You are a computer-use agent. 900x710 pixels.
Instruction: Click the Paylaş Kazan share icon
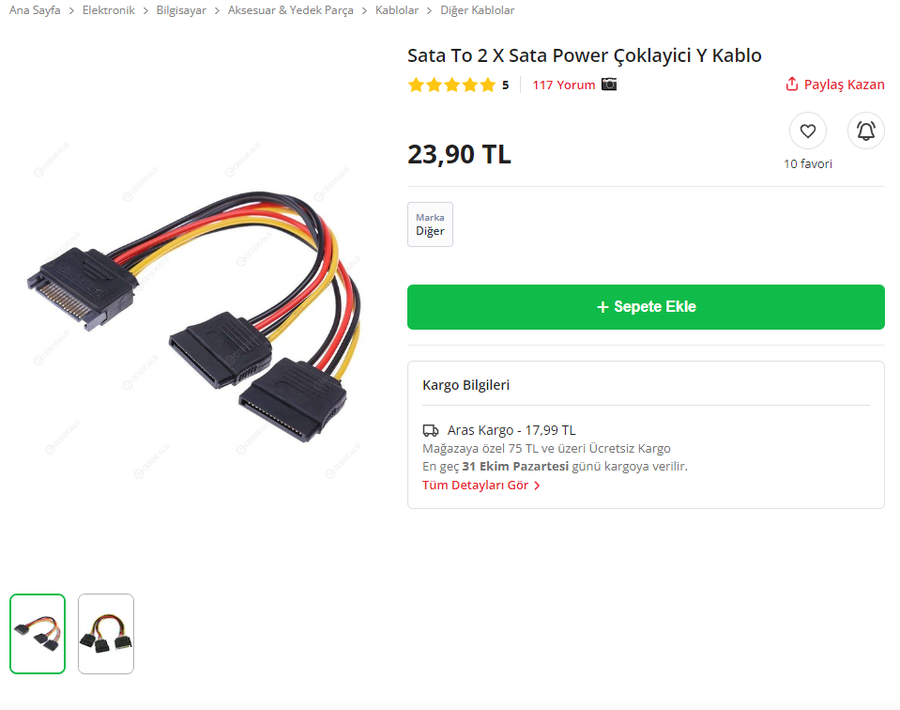(x=792, y=84)
